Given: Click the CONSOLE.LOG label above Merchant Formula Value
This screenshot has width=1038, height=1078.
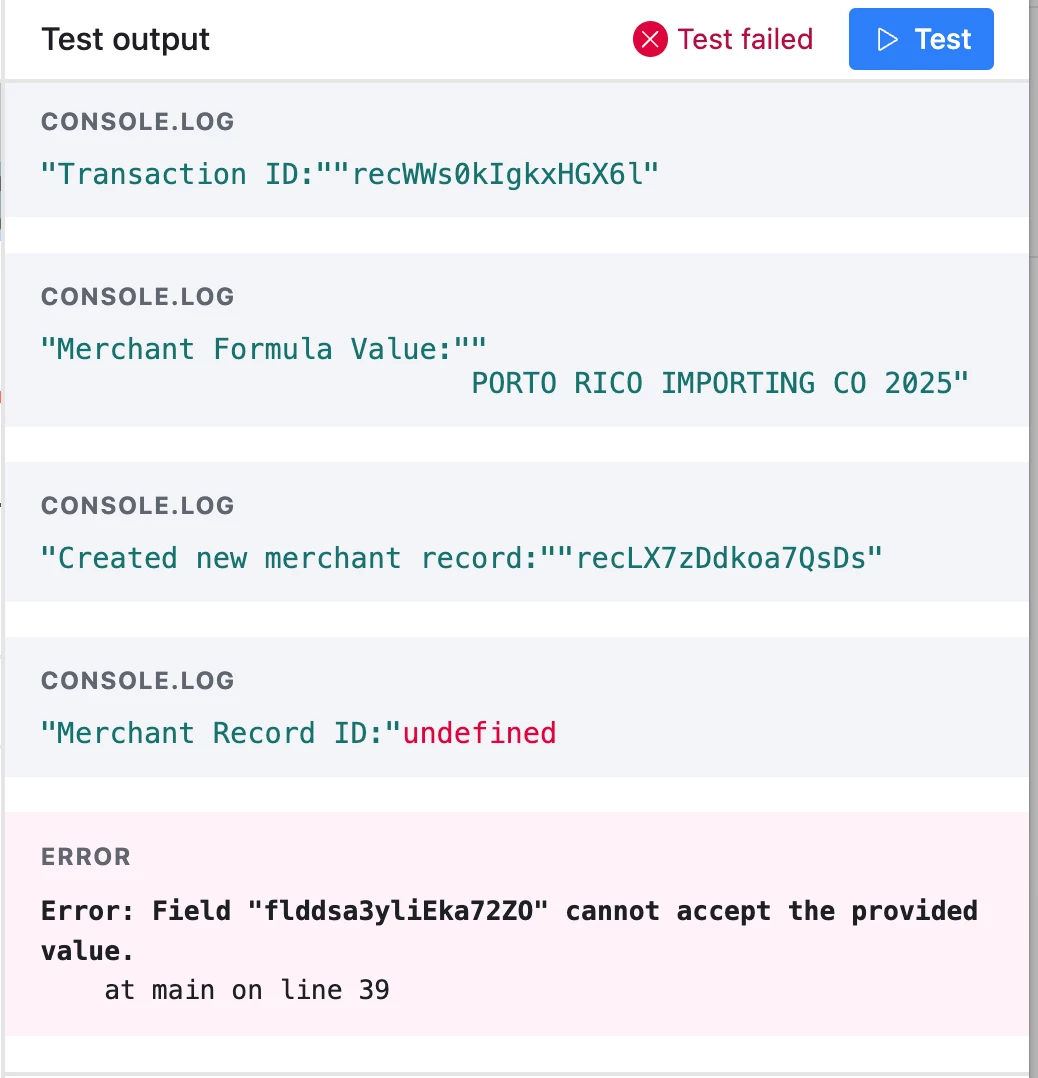Looking at the screenshot, I should [137, 297].
